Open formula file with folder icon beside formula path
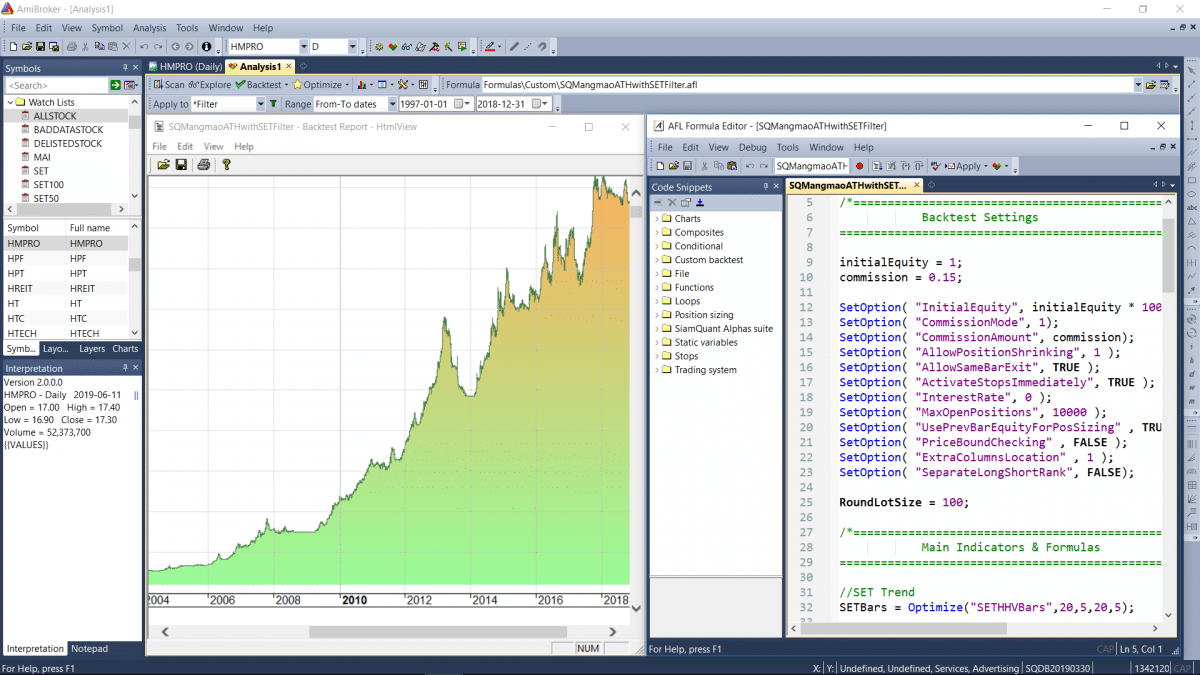This screenshot has width=1200, height=675. point(1151,85)
